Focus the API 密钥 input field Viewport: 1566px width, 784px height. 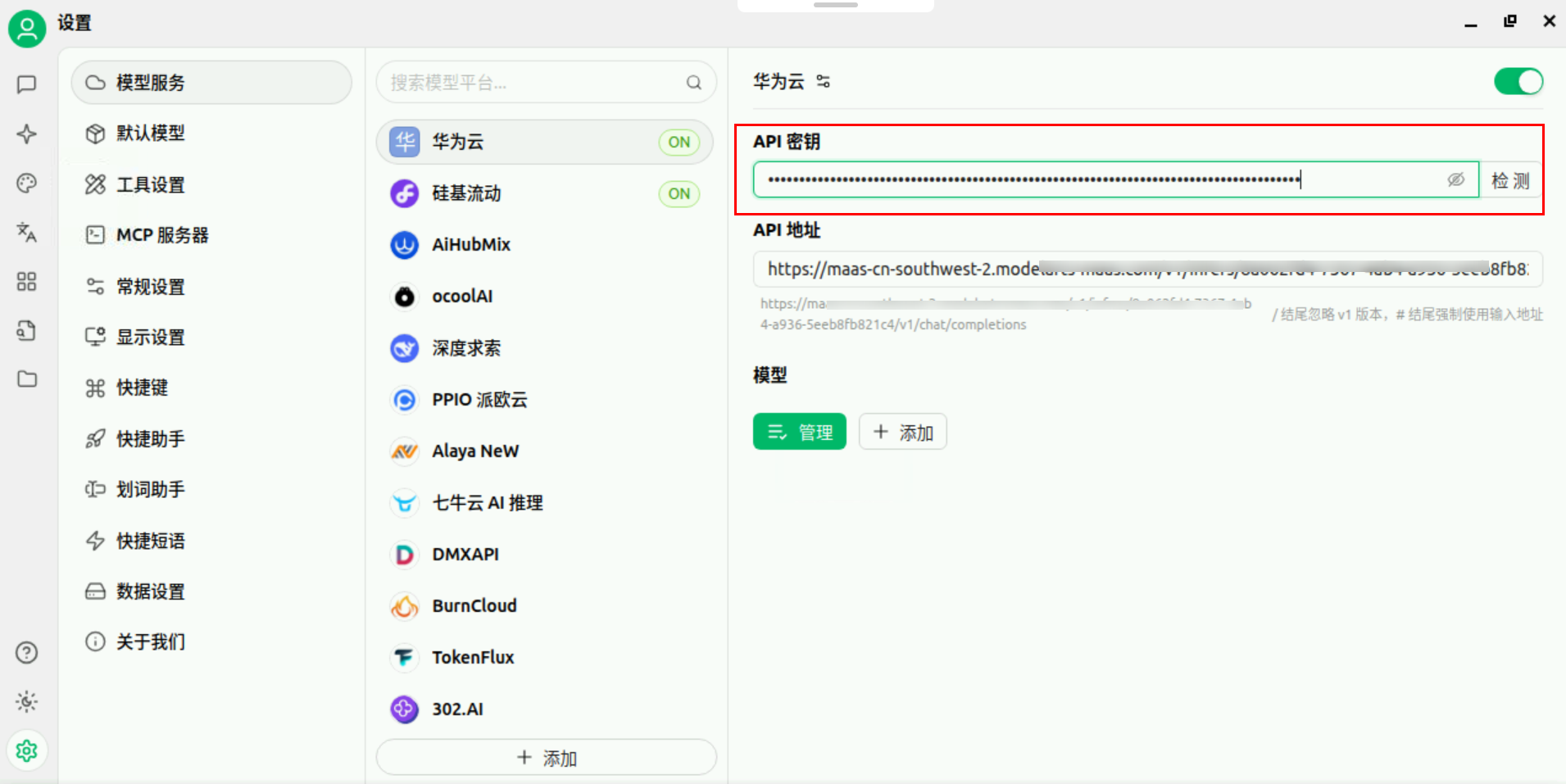pos(1116,179)
